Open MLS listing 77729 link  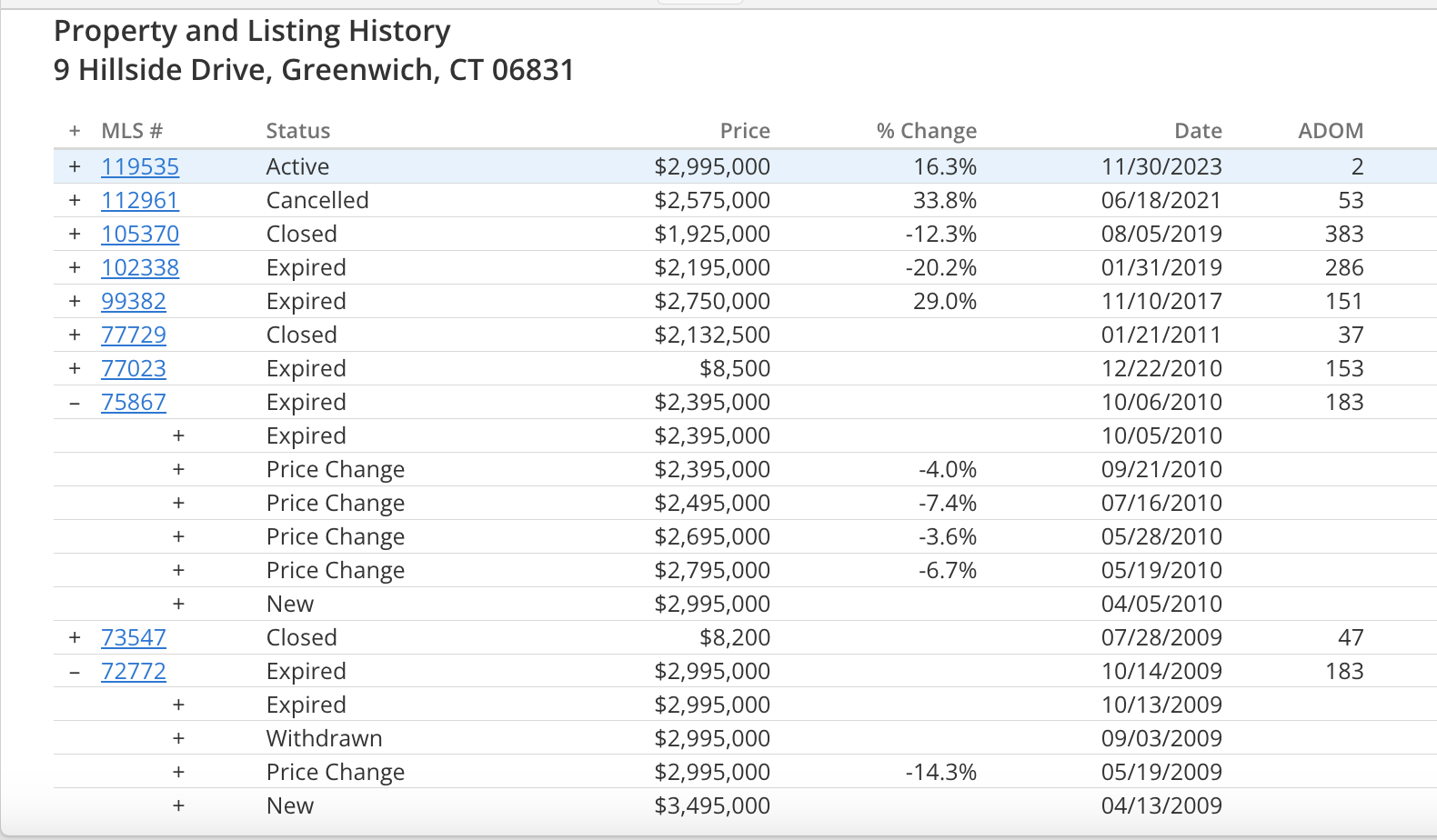(x=134, y=335)
